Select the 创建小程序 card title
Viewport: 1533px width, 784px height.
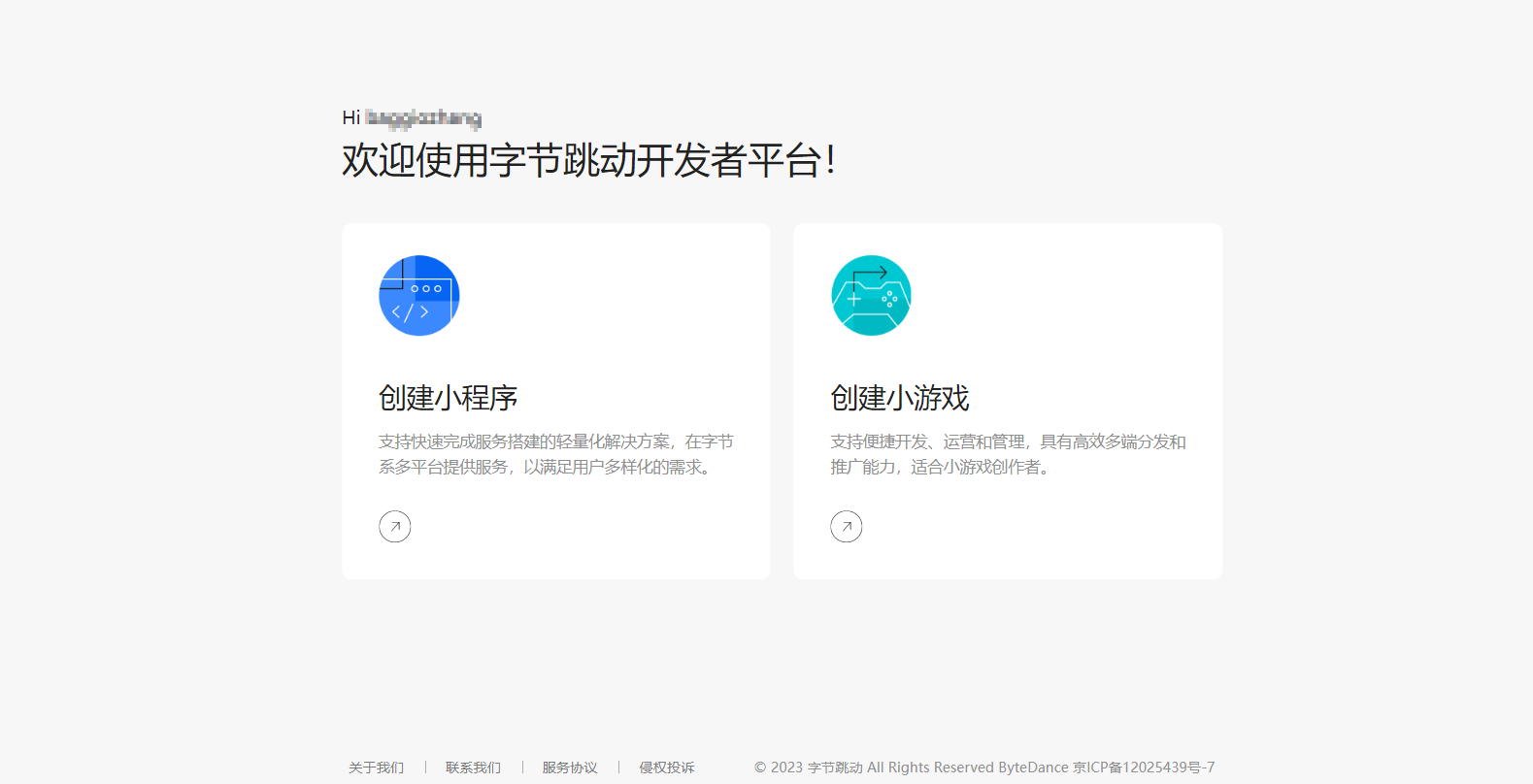click(449, 398)
